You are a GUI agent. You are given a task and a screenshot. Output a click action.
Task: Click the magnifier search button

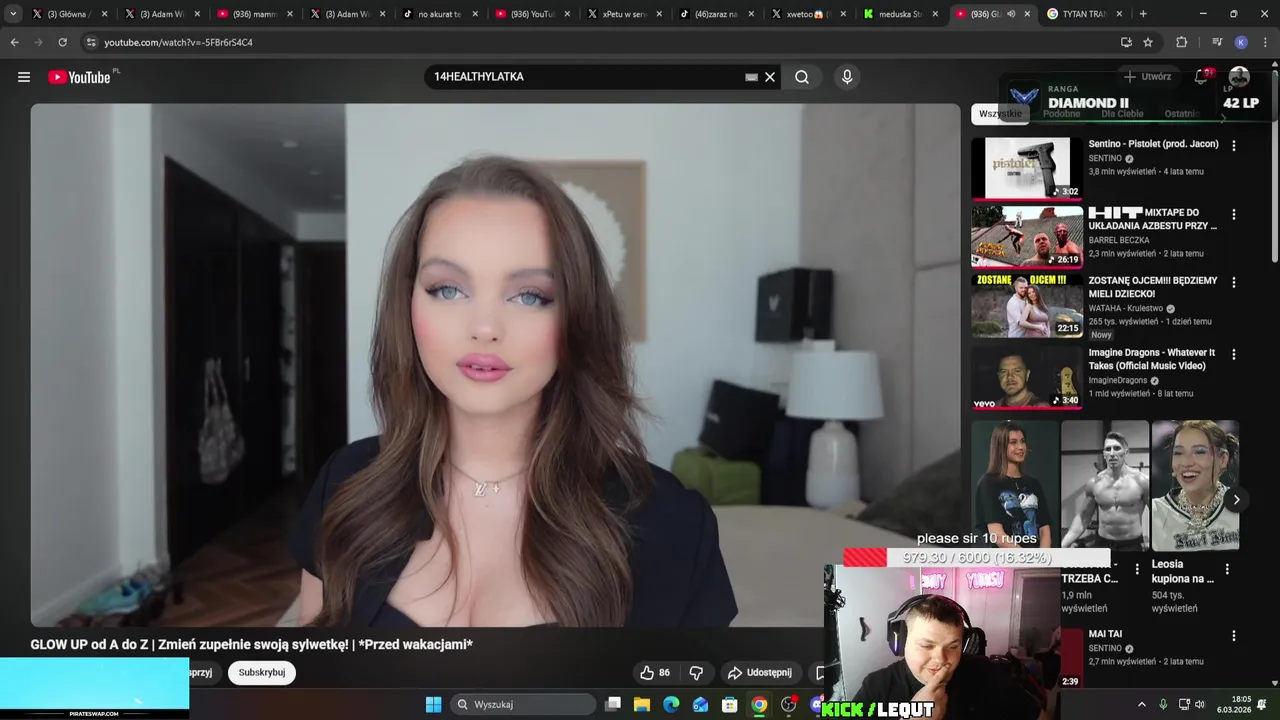(x=802, y=77)
